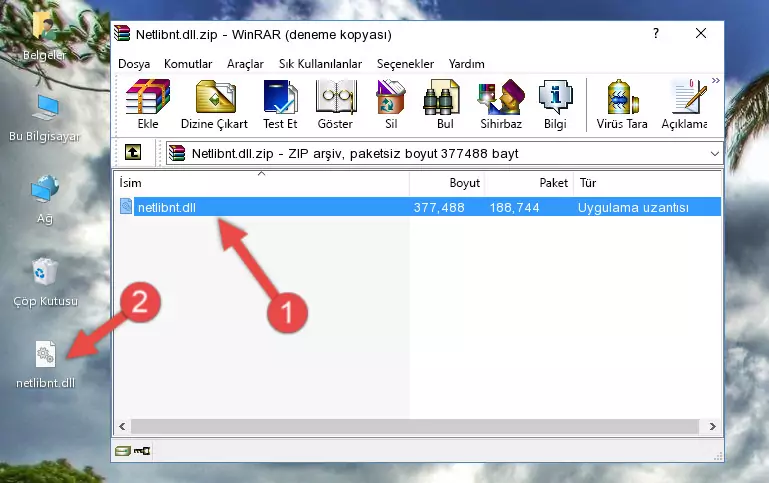769x483 pixels.
Task: Show archive Bilgi info icon
Action: point(555,97)
